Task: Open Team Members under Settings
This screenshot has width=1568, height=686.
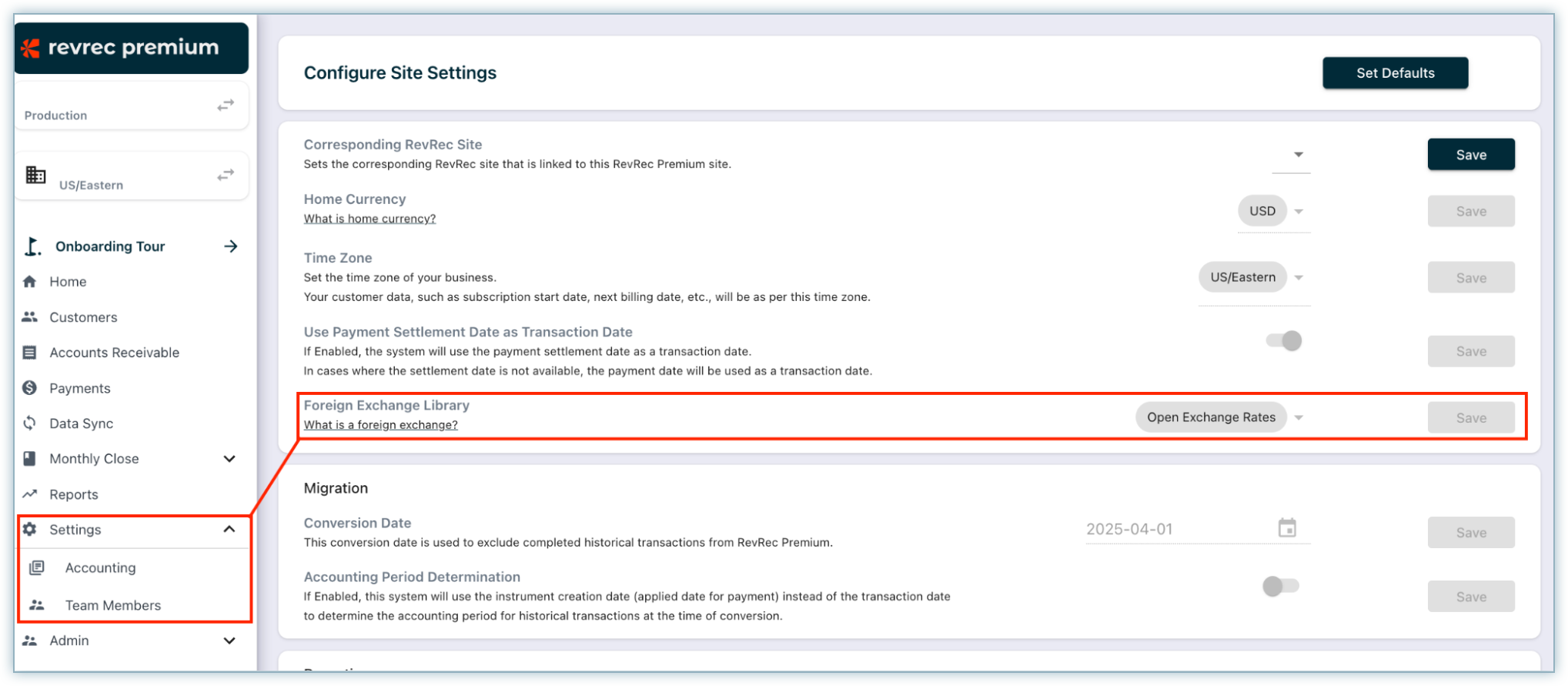Action: (x=112, y=605)
